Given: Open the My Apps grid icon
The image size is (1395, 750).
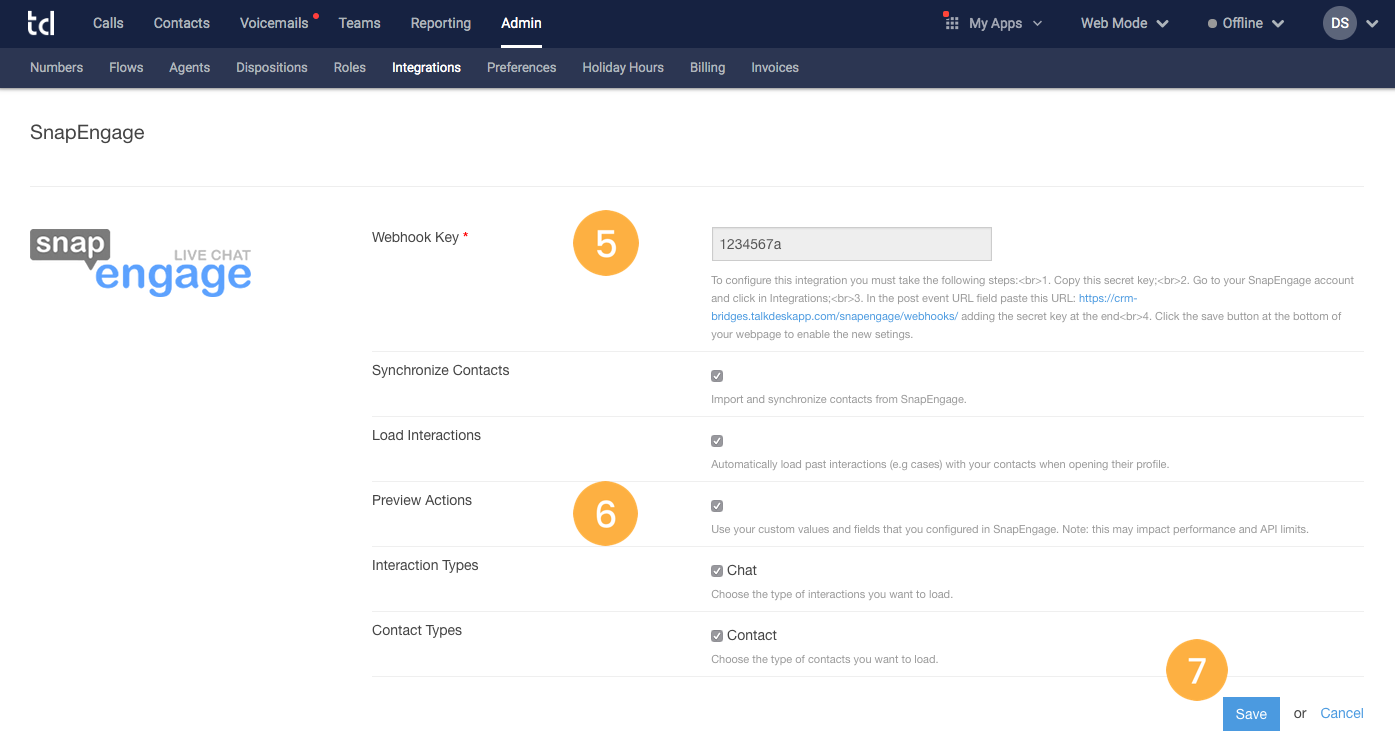Looking at the screenshot, I should coord(951,23).
